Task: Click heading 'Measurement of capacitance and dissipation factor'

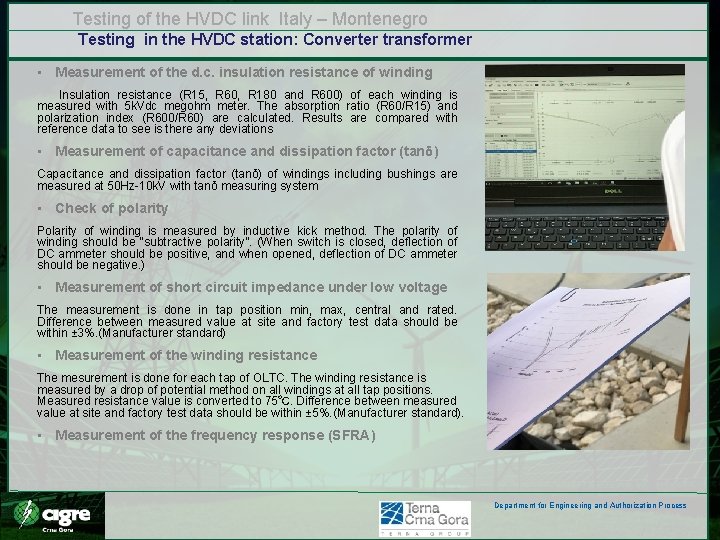Action: coord(247,152)
